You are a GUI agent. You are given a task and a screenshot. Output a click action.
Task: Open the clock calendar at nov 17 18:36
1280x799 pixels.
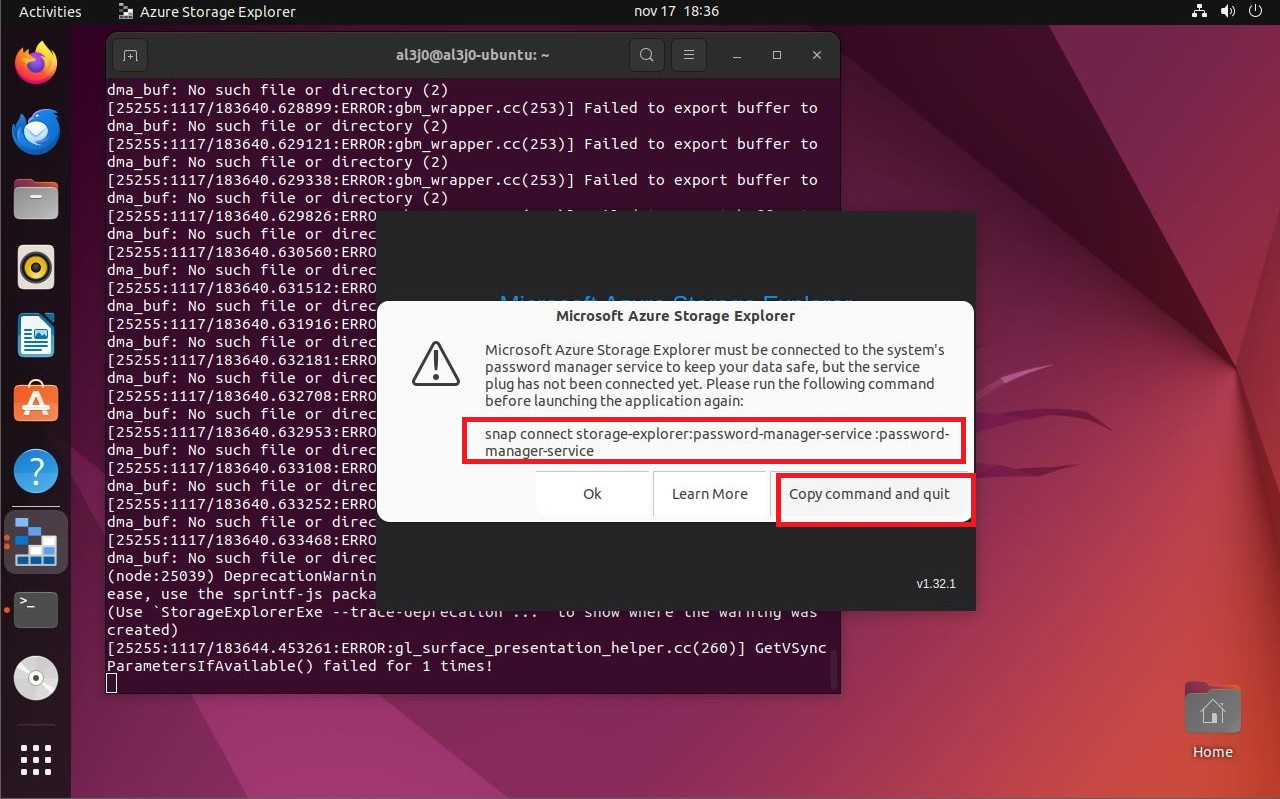(x=676, y=12)
